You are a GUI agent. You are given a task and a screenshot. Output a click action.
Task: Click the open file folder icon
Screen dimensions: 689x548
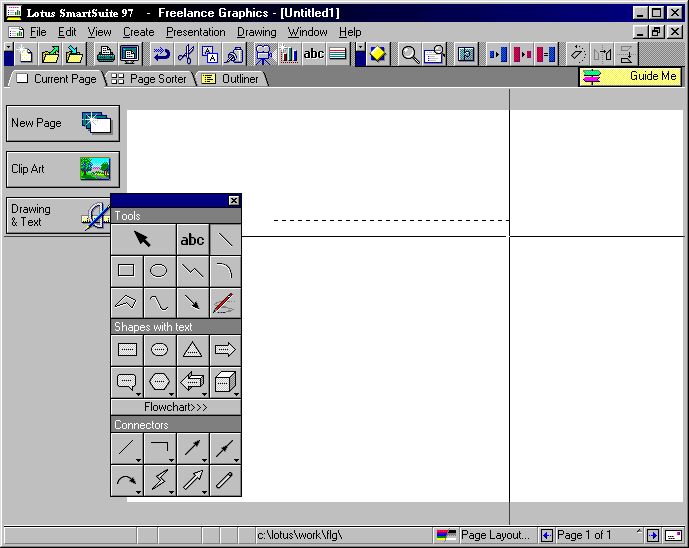click(x=50, y=54)
